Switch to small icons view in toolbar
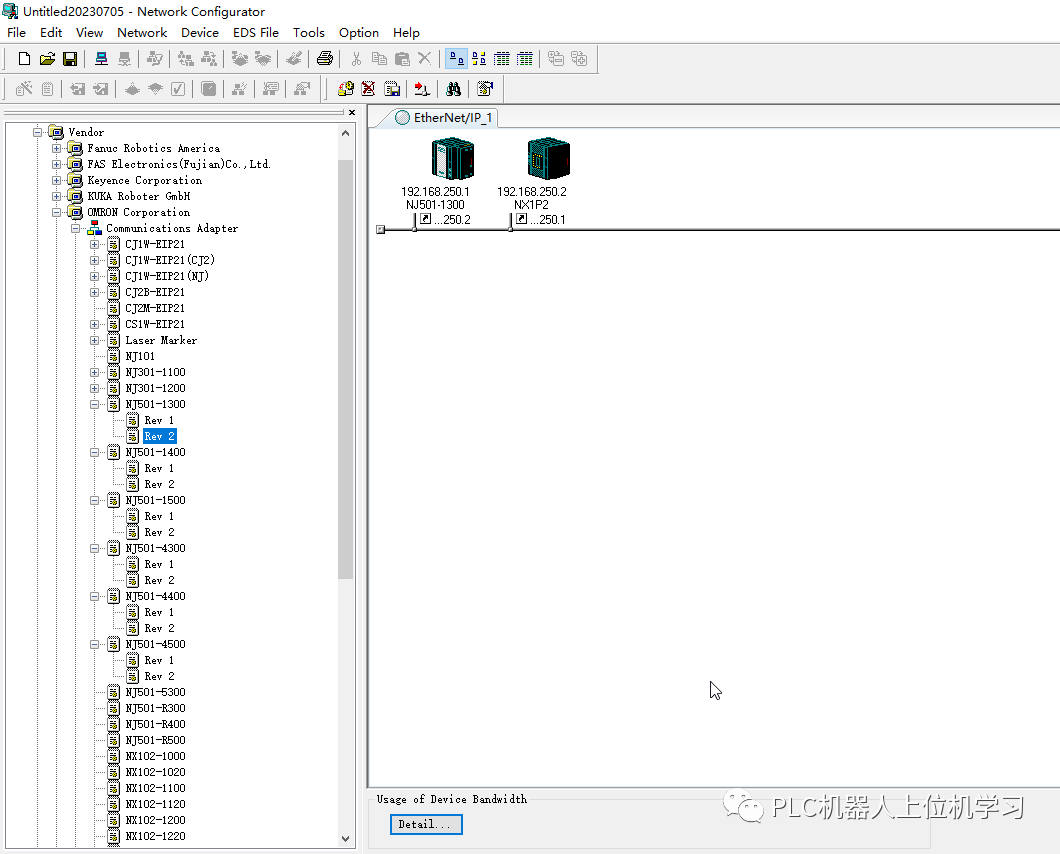The width and height of the screenshot is (1060, 854). coord(479,59)
